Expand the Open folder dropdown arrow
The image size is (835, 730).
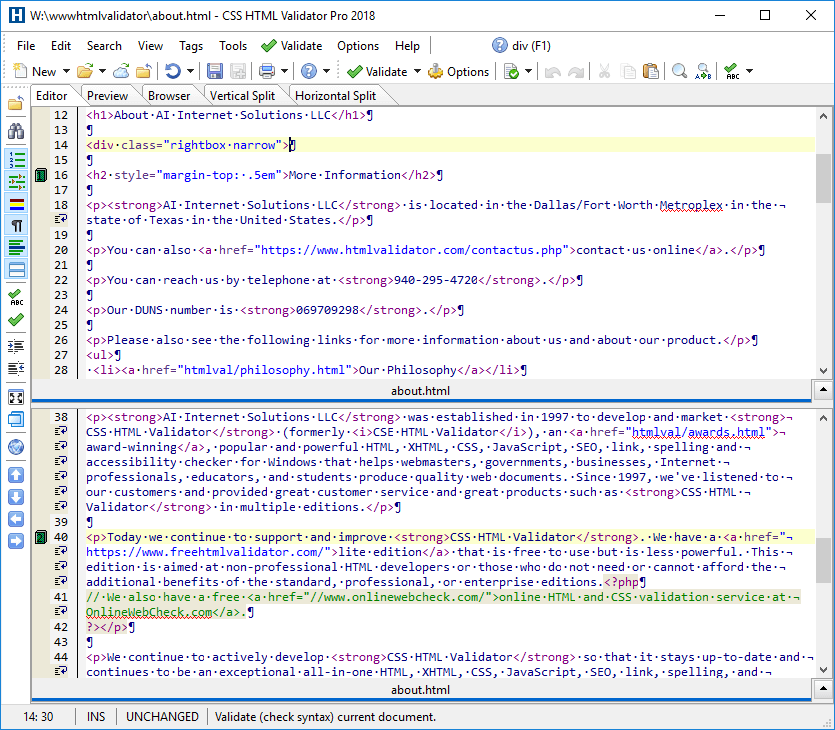pos(101,72)
